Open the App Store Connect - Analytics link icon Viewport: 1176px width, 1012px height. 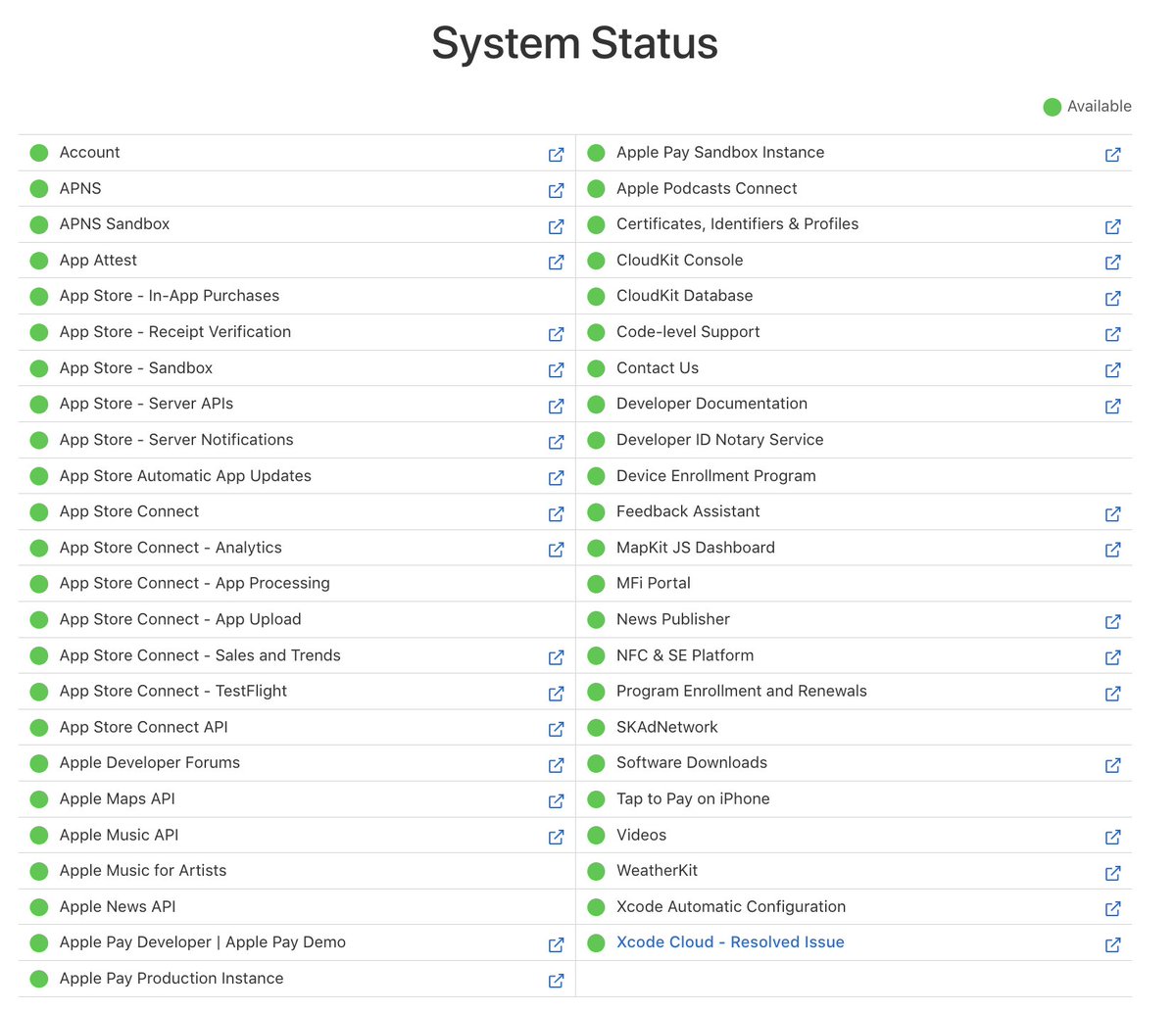556,550
